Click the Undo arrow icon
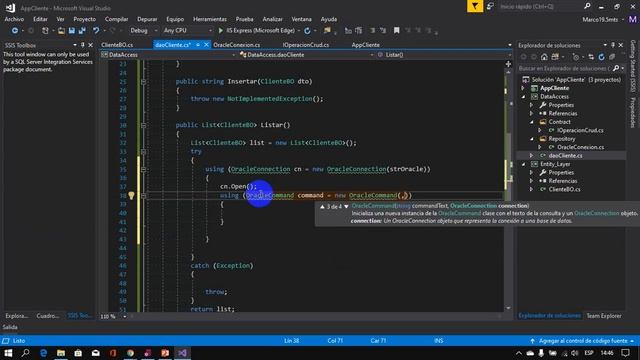Viewport: 640px width, 360px height. pyautogui.click(x=96, y=31)
